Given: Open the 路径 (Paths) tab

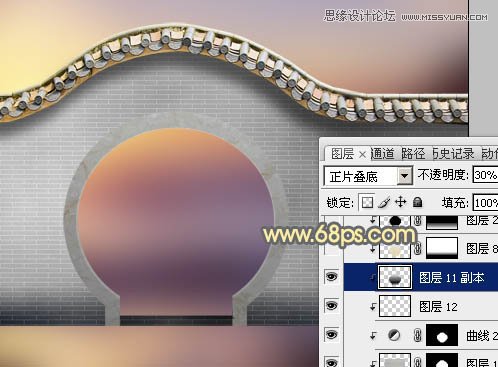Looking at the screenshot, I should pos(413,154).
